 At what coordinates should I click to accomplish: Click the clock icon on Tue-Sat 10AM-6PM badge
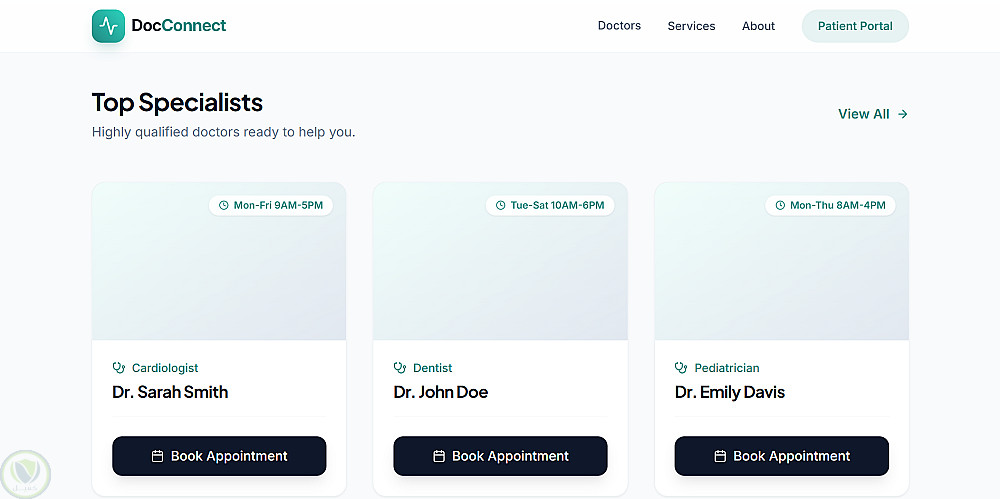pyautogui.click(x=501, y=205)
